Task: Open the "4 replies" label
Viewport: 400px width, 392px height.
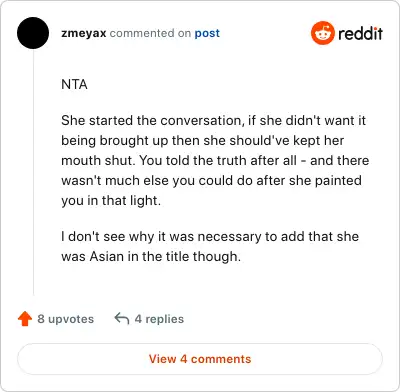Action: (159, 319)
